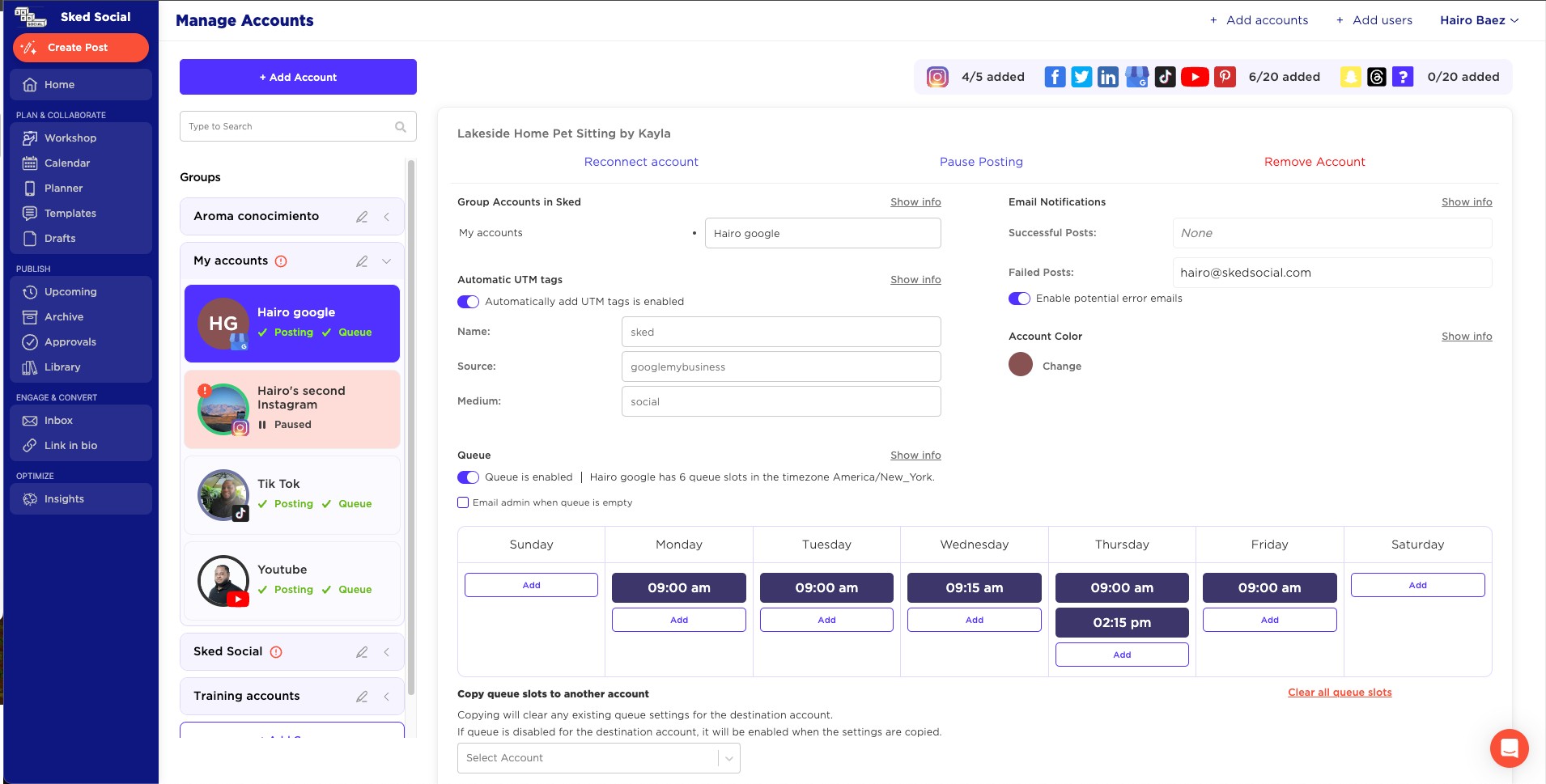Edit the Aroma conocimiento group with pencil icon
The height and width of the screenshot is (784, 1546).
[362, 217]
